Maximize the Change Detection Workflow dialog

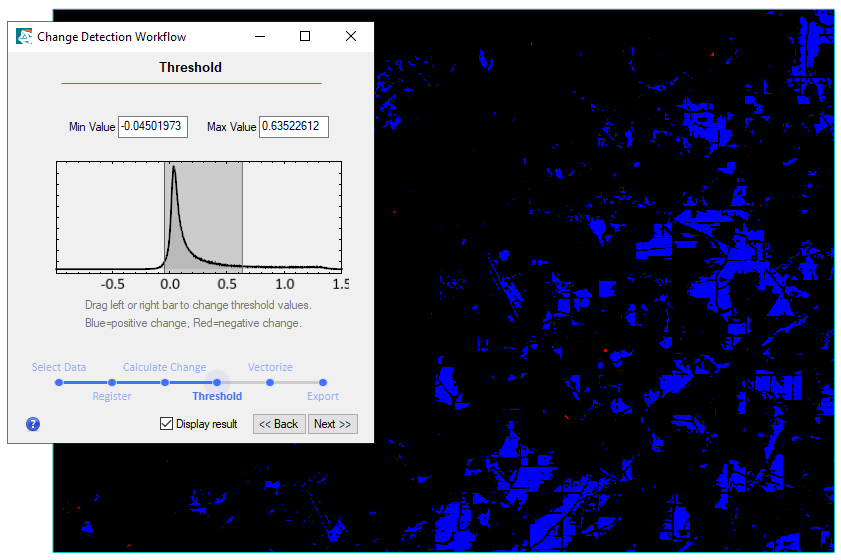(305, 37)
